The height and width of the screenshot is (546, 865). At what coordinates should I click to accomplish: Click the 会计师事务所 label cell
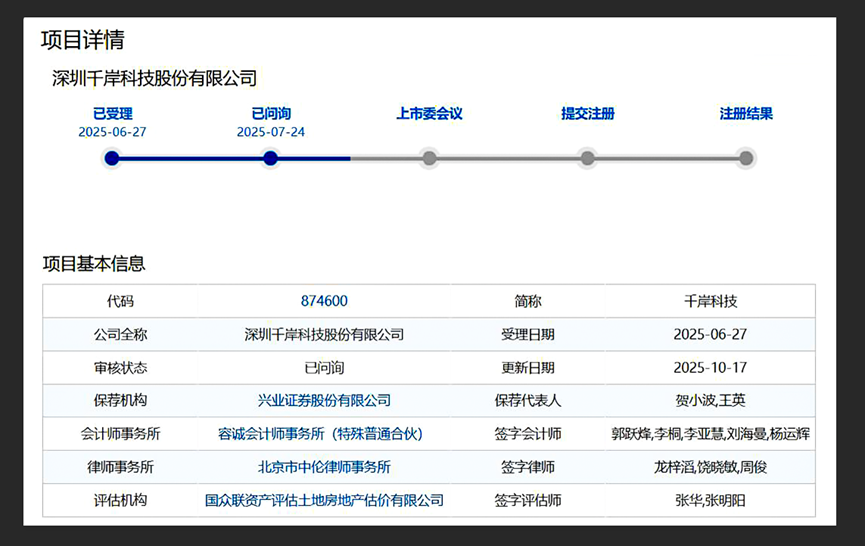[x=120, y=434]
